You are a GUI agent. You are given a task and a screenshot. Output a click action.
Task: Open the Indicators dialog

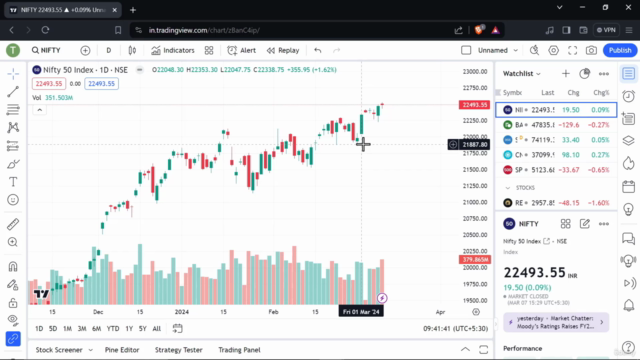coord(173,50)
